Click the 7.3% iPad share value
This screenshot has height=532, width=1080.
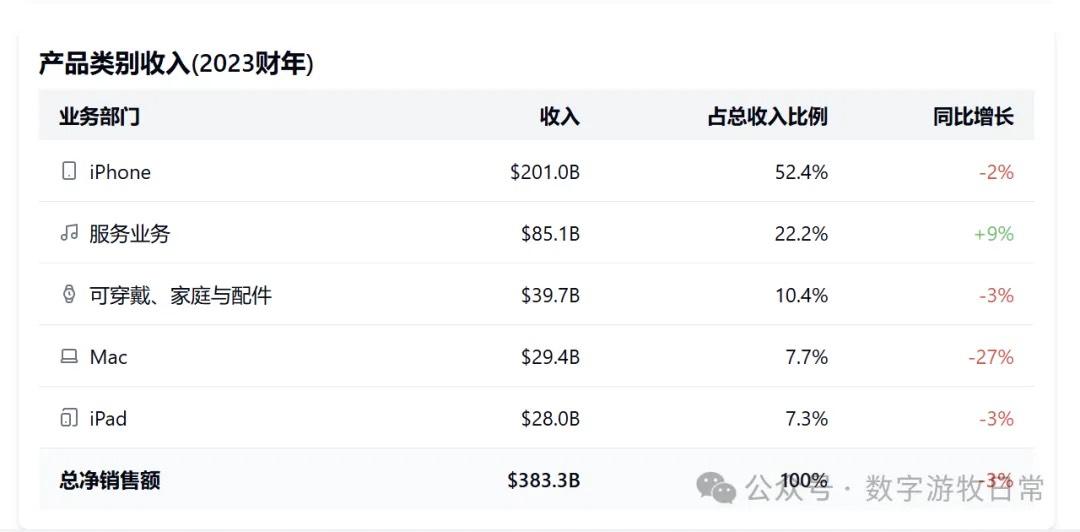[x=806, y=419]
